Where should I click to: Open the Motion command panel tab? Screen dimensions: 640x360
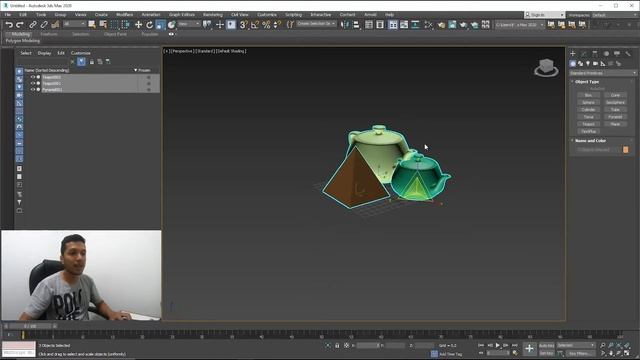pyautogui.click(x=606, y=53)
